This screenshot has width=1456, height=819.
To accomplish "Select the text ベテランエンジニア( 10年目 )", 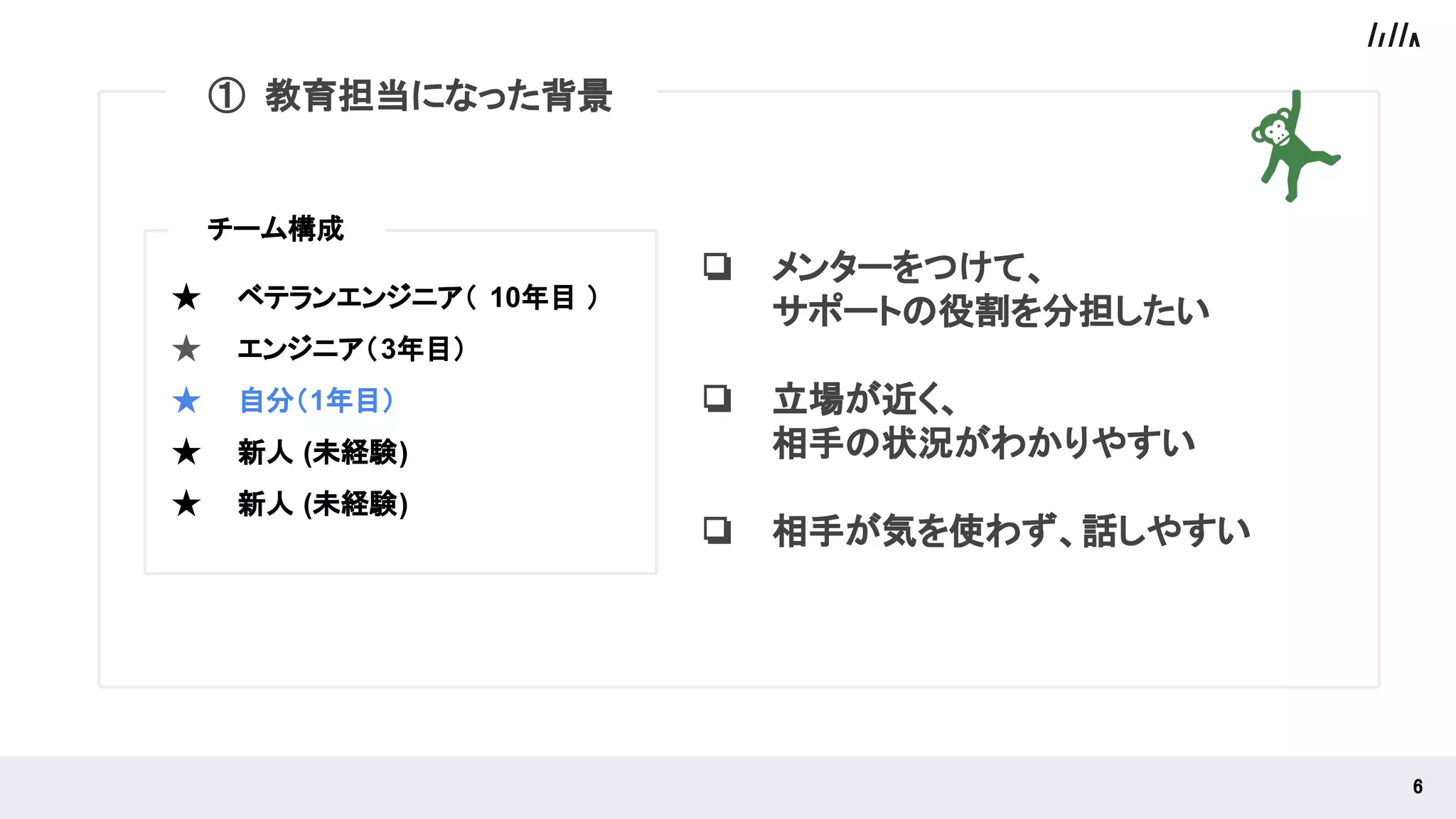I will pos(418,297).
